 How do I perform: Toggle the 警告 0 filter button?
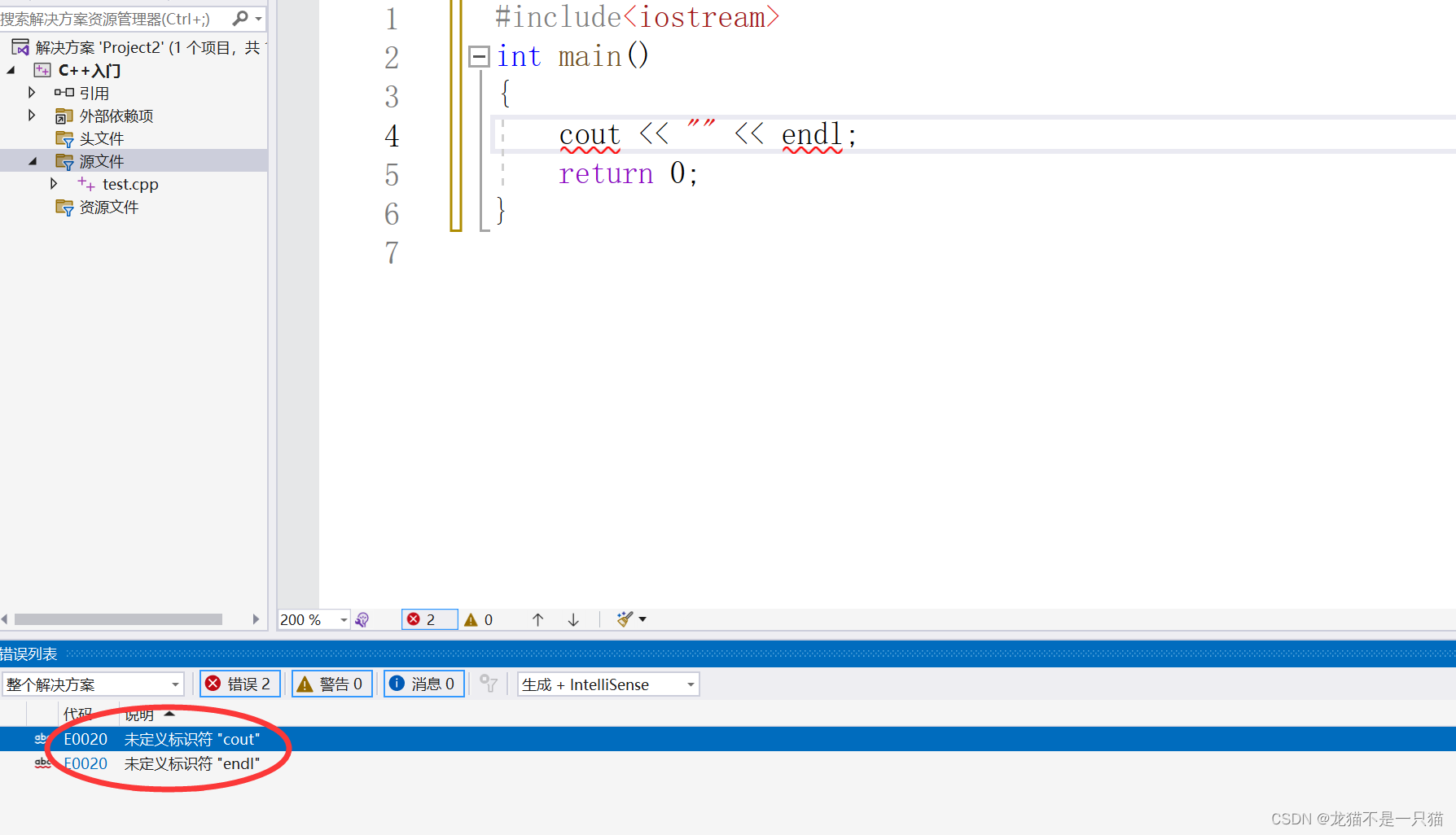tap(332, 684)
